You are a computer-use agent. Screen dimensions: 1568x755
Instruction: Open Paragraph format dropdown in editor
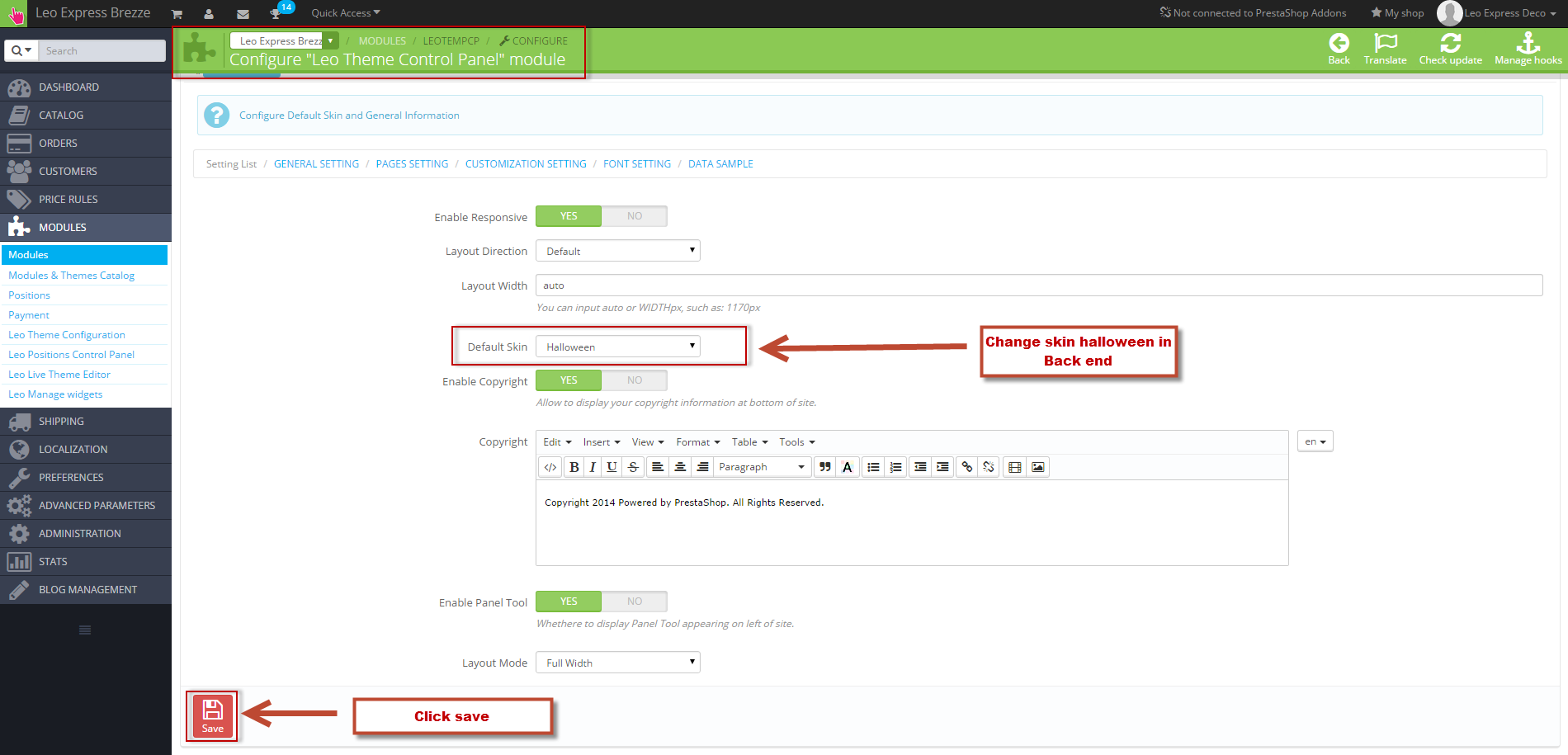tap(762, 467)
